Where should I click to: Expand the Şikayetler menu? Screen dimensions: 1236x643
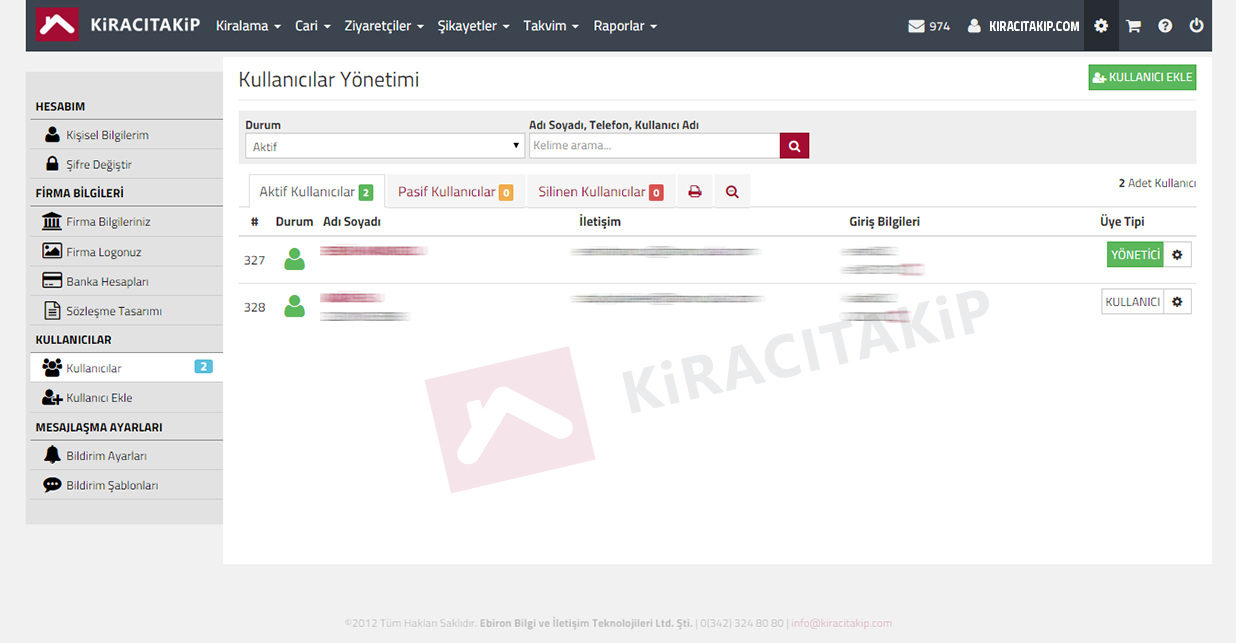point(474,26)
